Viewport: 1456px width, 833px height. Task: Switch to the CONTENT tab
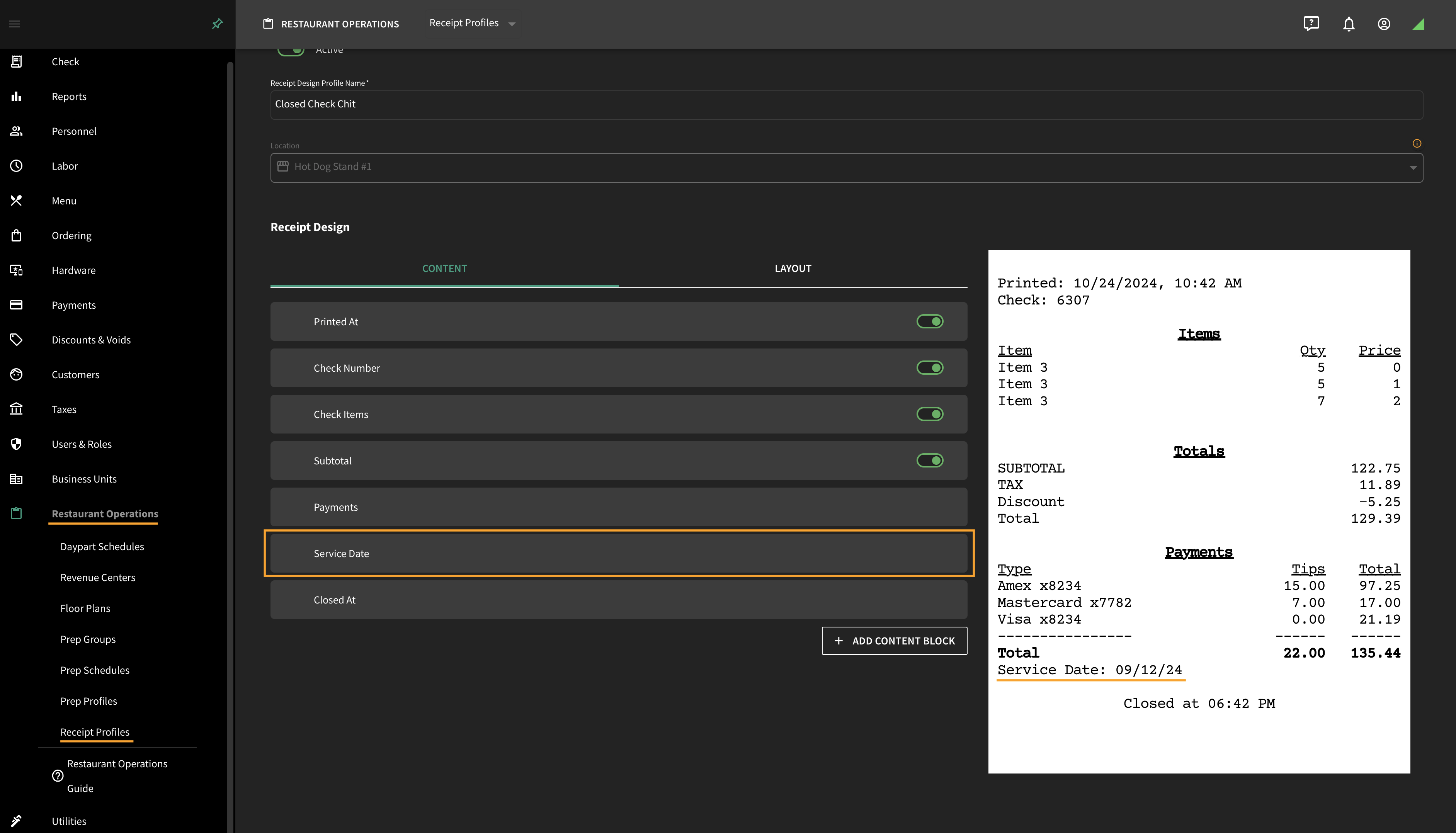coord(444,269)
